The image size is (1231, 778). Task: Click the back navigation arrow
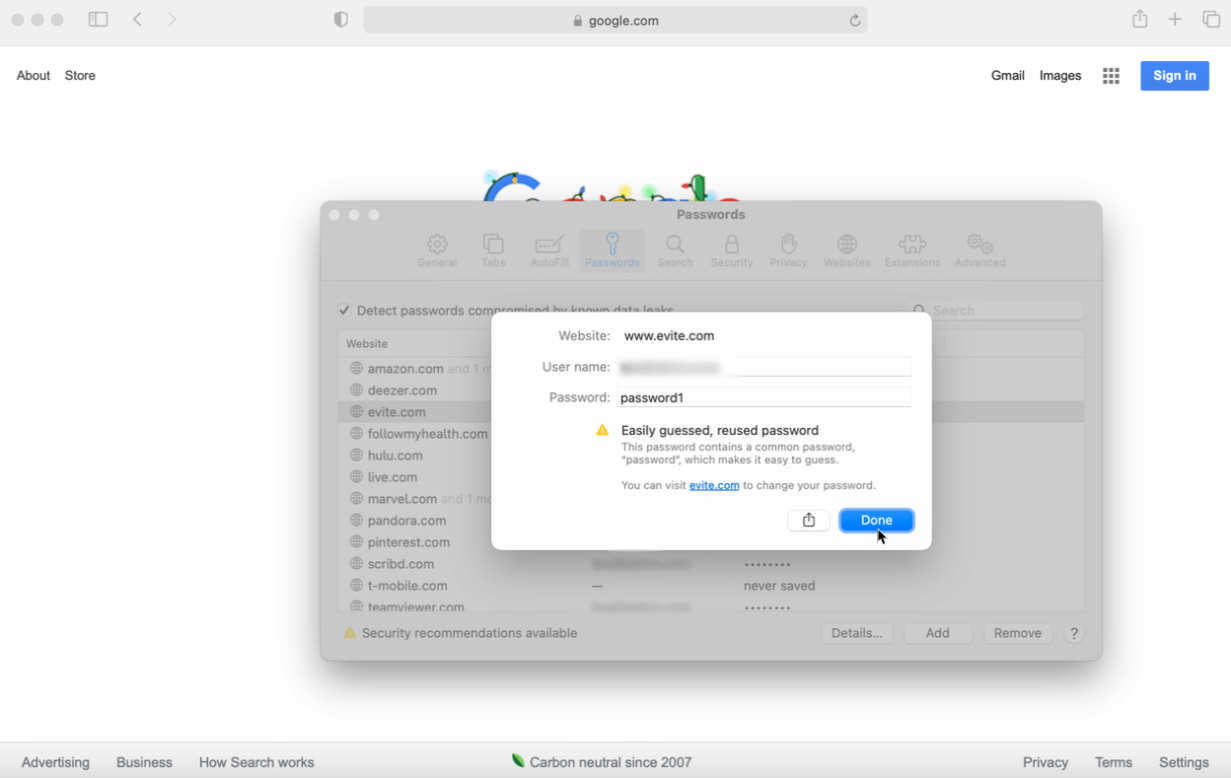[138, 20]
